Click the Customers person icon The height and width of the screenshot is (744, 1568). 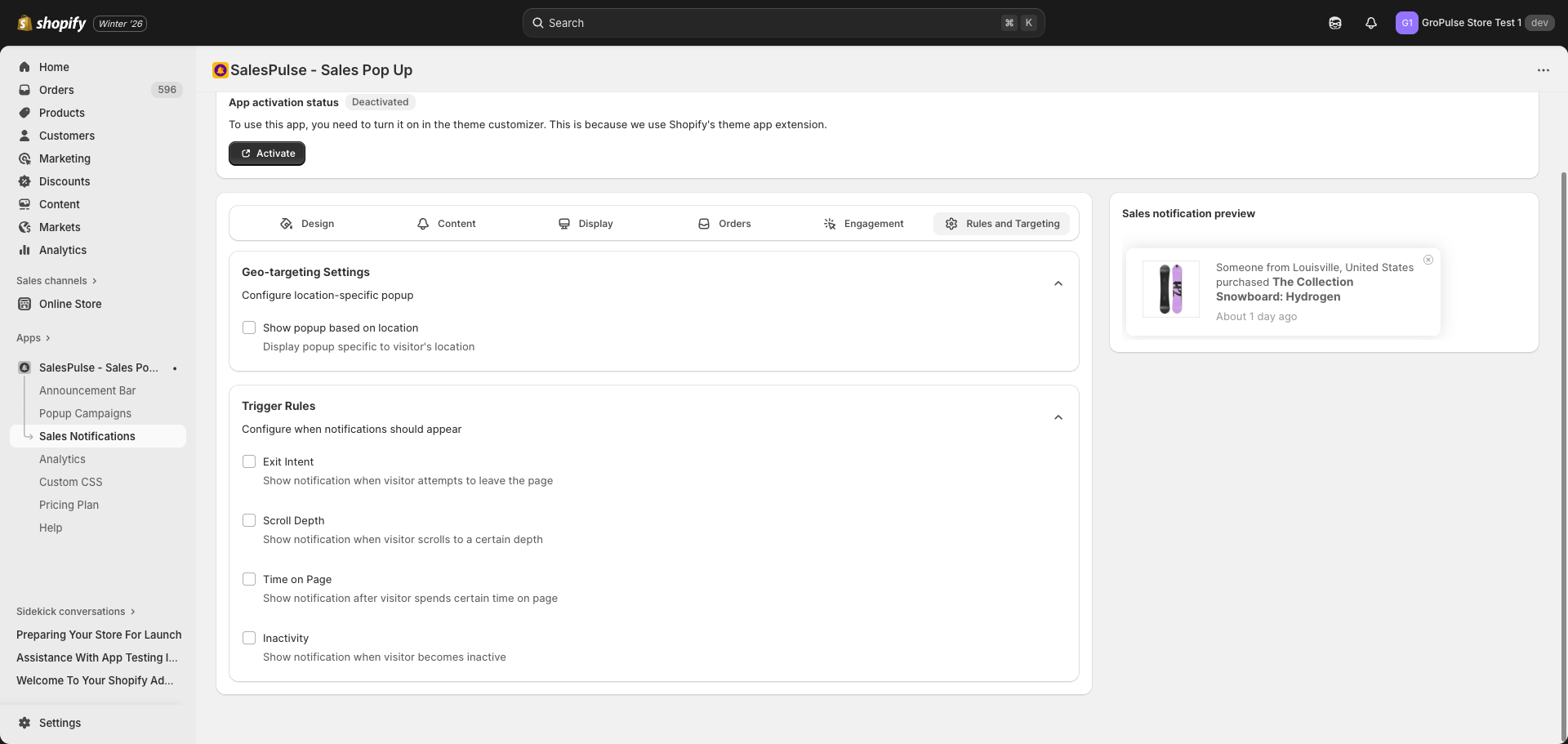(24, 136)
